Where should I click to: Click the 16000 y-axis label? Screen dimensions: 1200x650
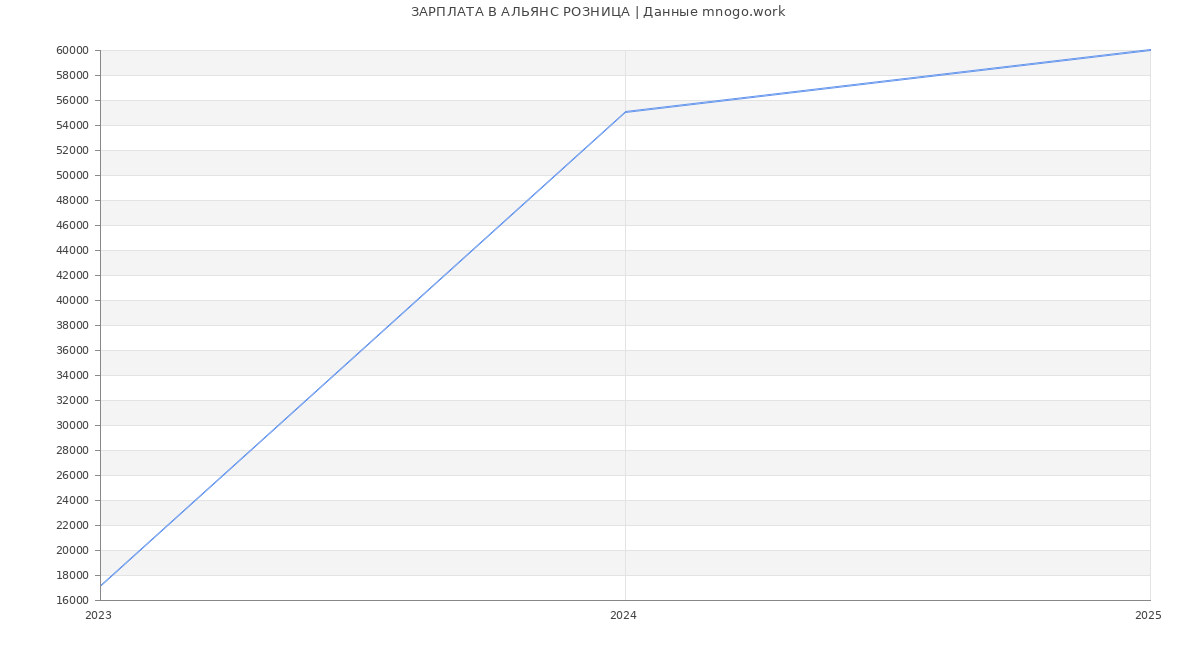tap(73, 600)
